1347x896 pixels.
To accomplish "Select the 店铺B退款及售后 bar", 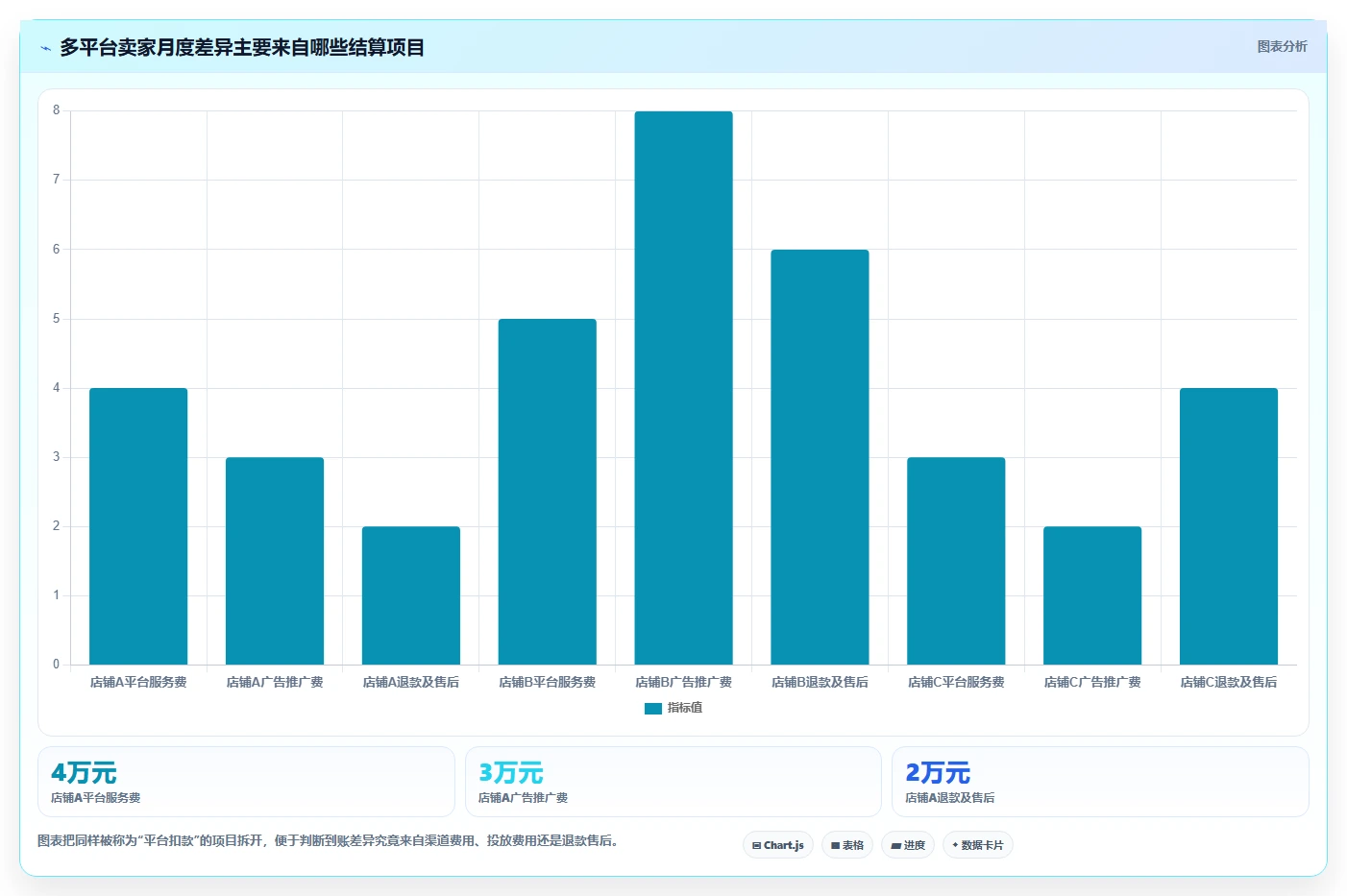I will (820, 457).
